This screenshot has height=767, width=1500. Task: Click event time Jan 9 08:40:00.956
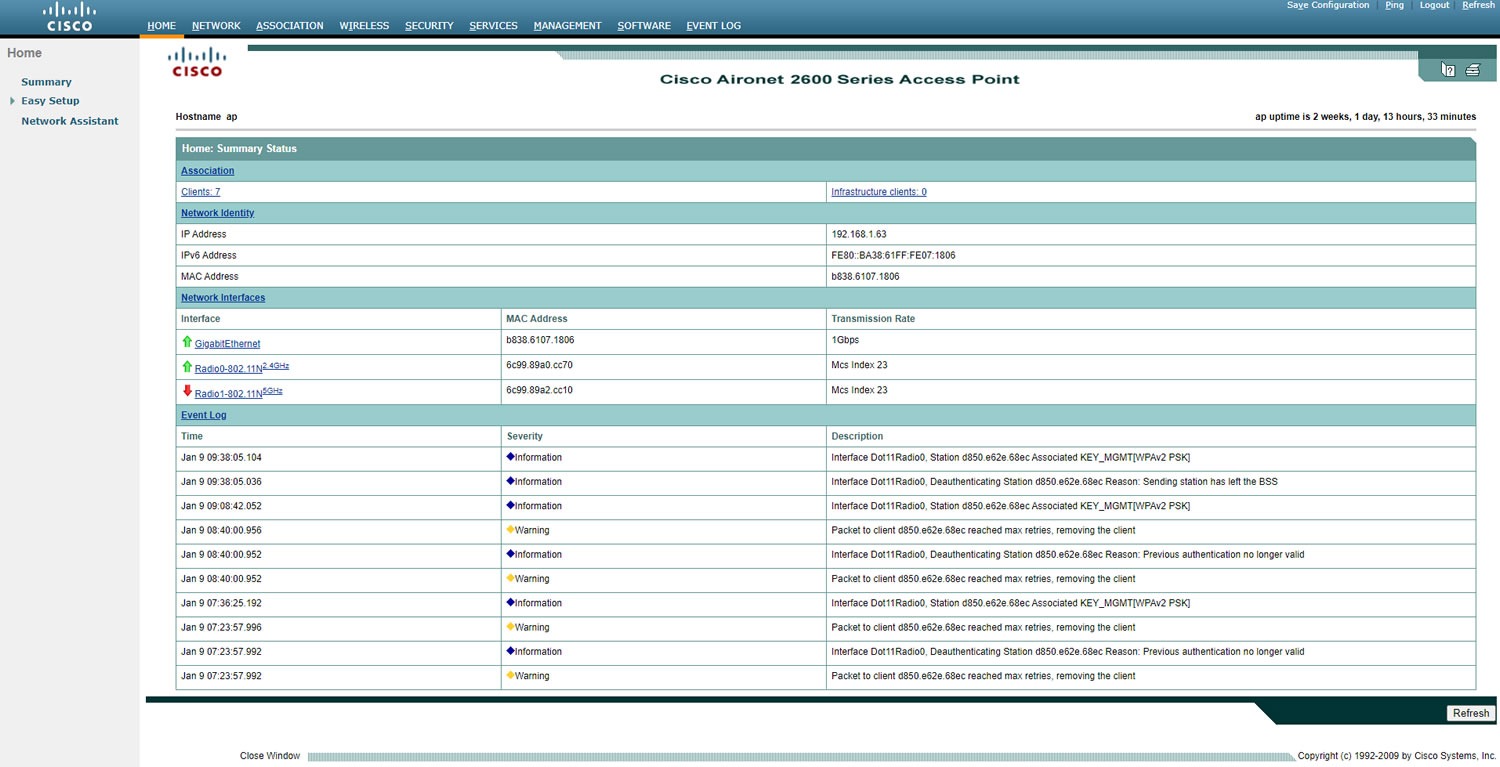[221, 530]
